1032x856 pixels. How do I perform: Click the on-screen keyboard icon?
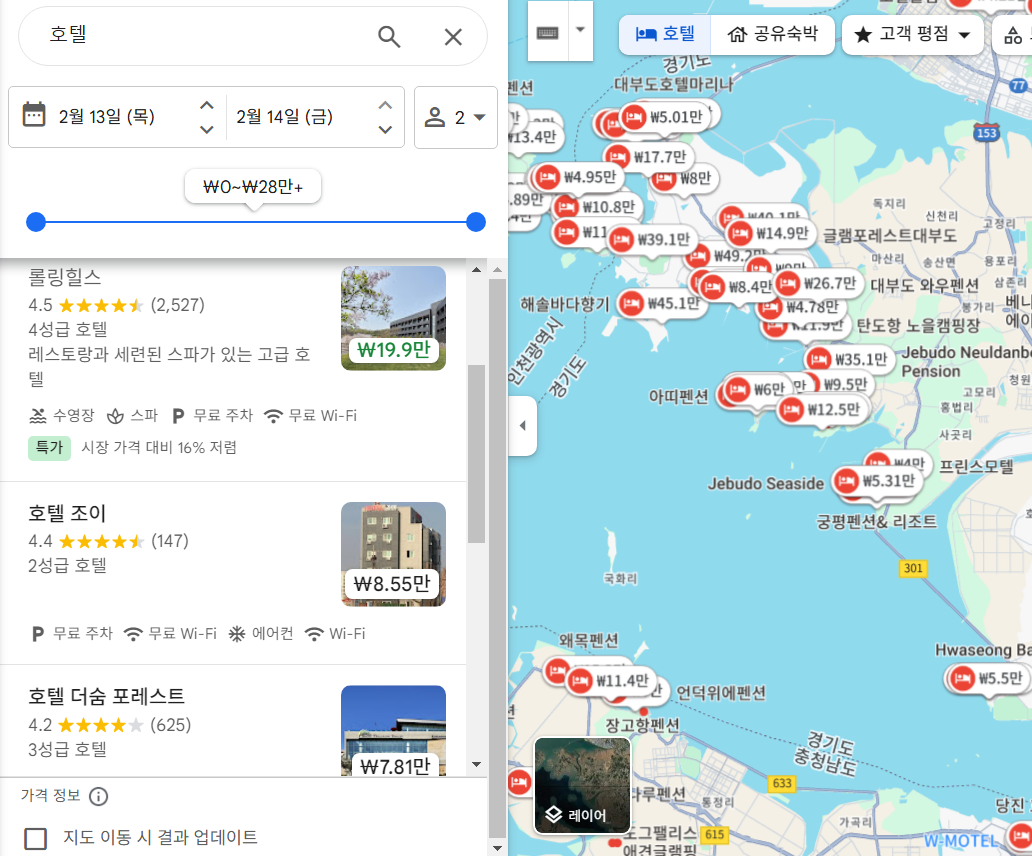pos(548,32)
